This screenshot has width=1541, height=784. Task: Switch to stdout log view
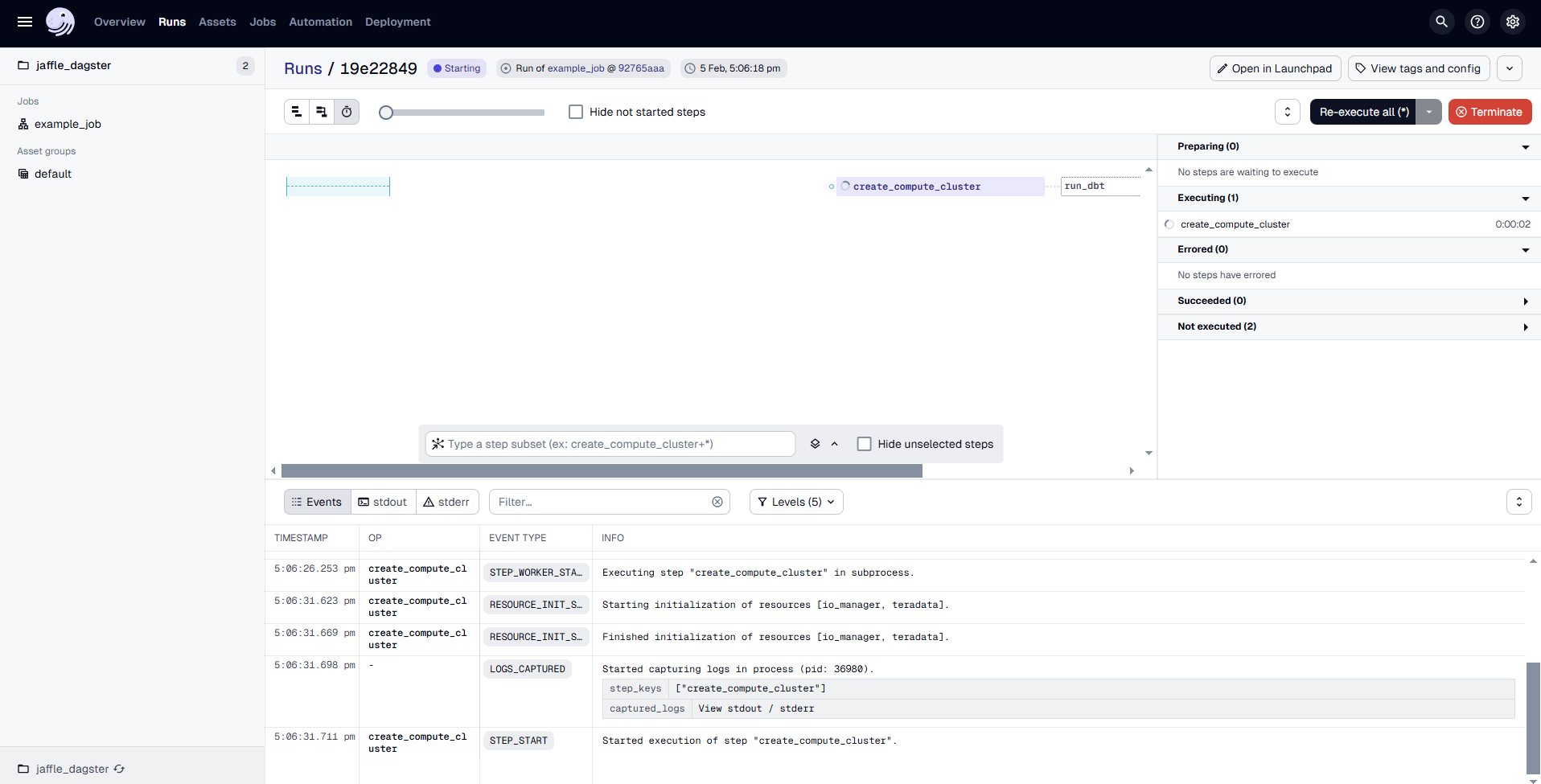(x=383, y=502)
